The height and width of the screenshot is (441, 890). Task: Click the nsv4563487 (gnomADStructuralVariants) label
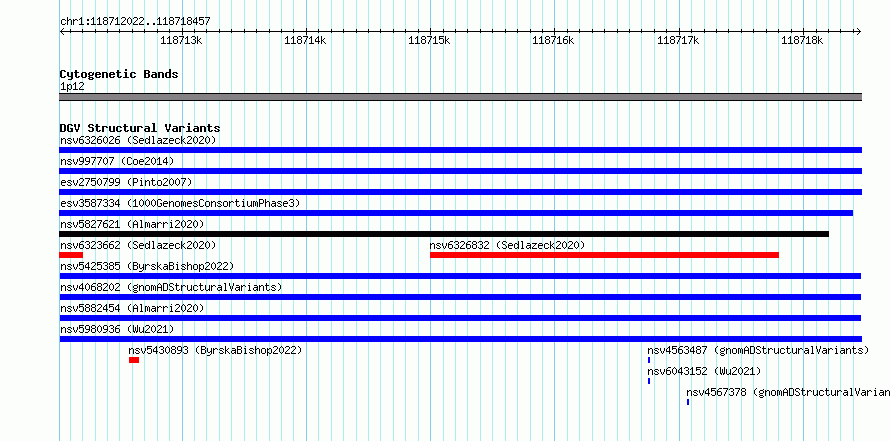[758, 350]
